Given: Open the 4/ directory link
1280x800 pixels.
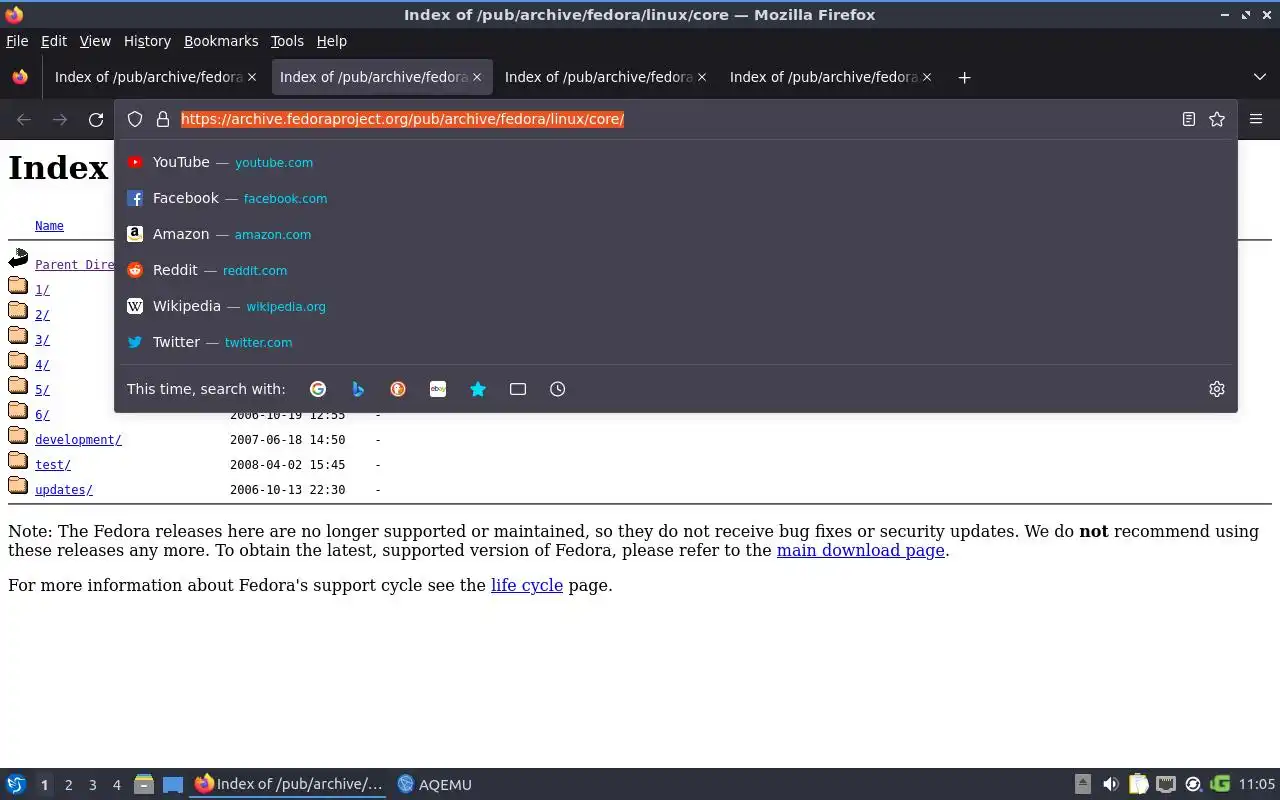Looking at the screenshot, I should pyautogui.click(x=42, y=365).
